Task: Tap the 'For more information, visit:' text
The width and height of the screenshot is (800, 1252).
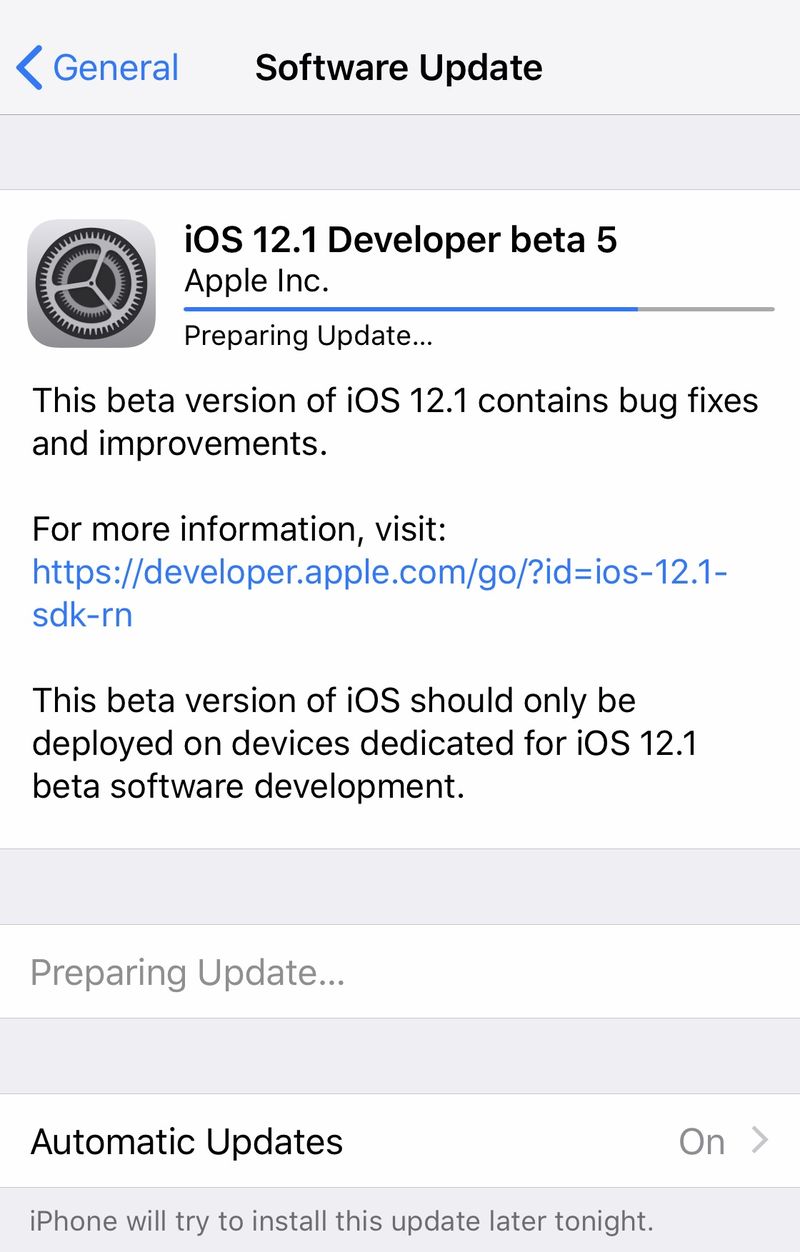Action: [239, 529]
